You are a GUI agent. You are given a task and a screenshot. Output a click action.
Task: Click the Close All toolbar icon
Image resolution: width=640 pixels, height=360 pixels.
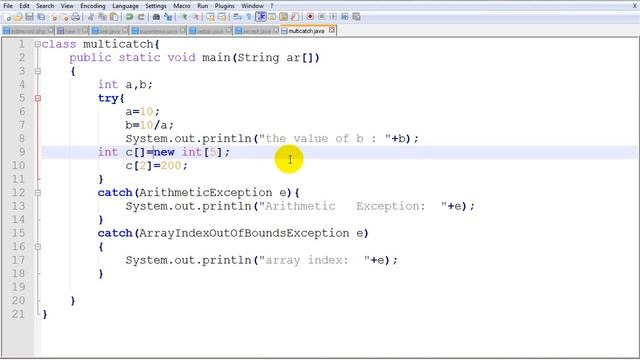[66, 17]
